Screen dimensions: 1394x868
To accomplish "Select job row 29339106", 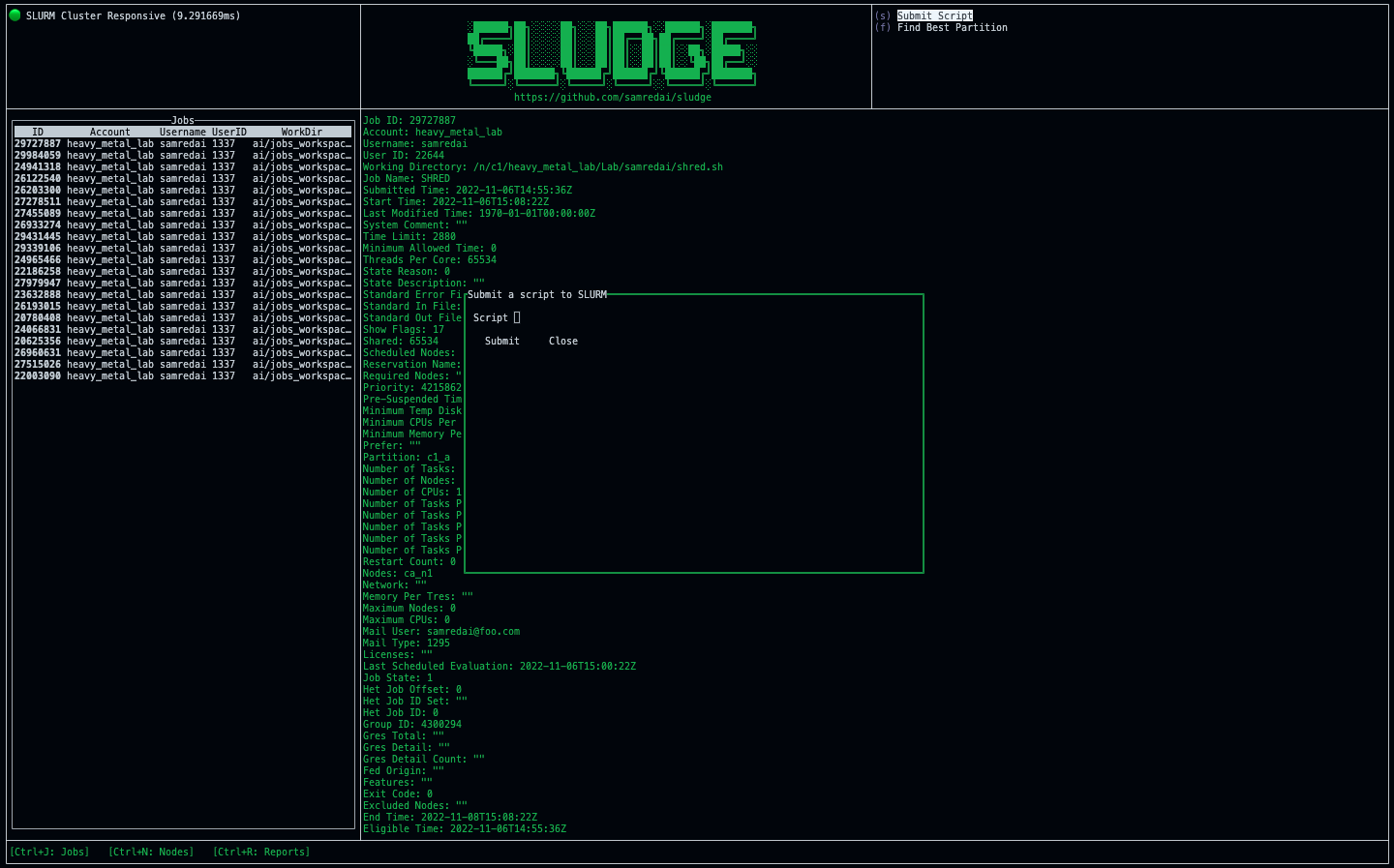I will point(183,248).
